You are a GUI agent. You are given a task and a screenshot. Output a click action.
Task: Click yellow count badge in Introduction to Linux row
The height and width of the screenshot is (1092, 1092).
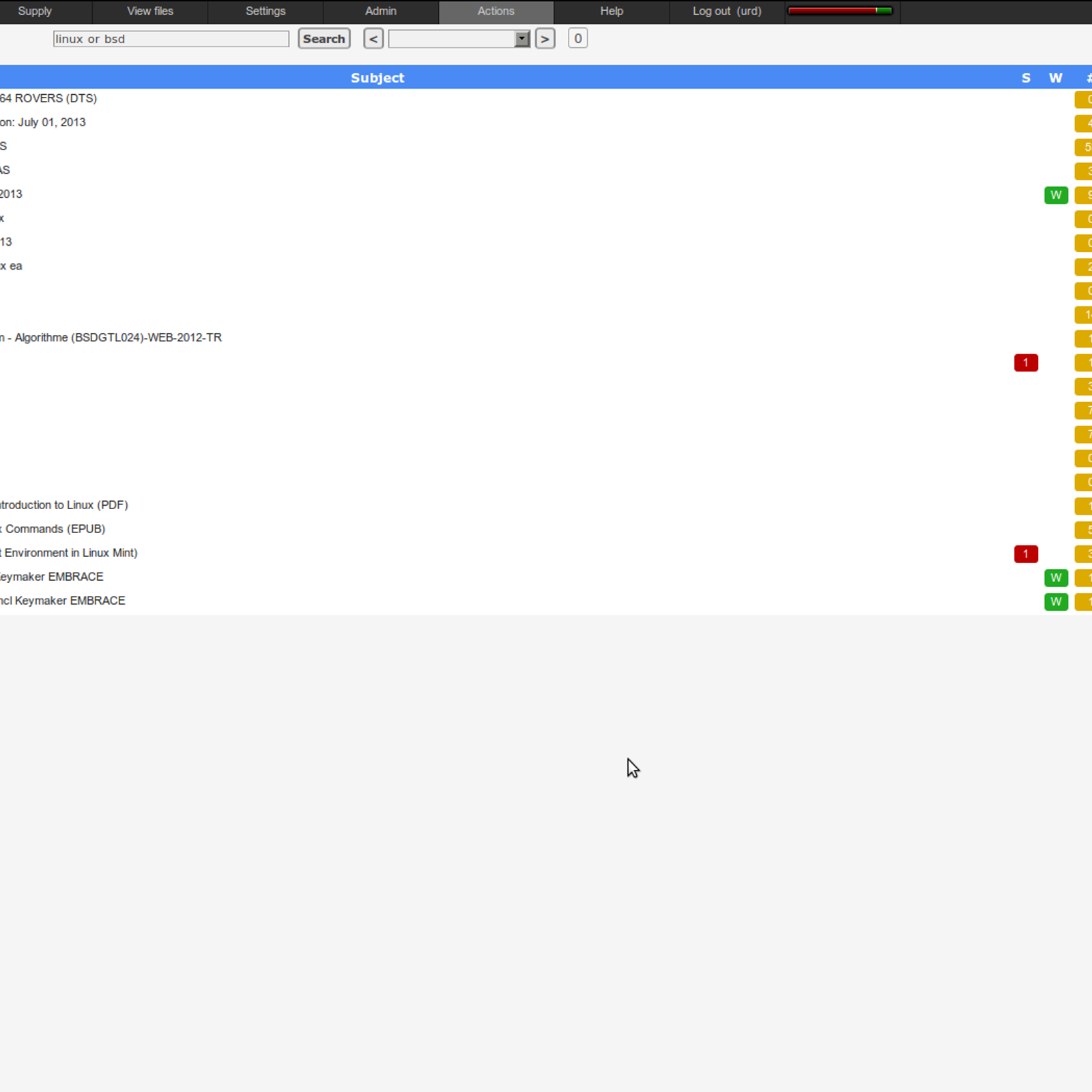1084,506
